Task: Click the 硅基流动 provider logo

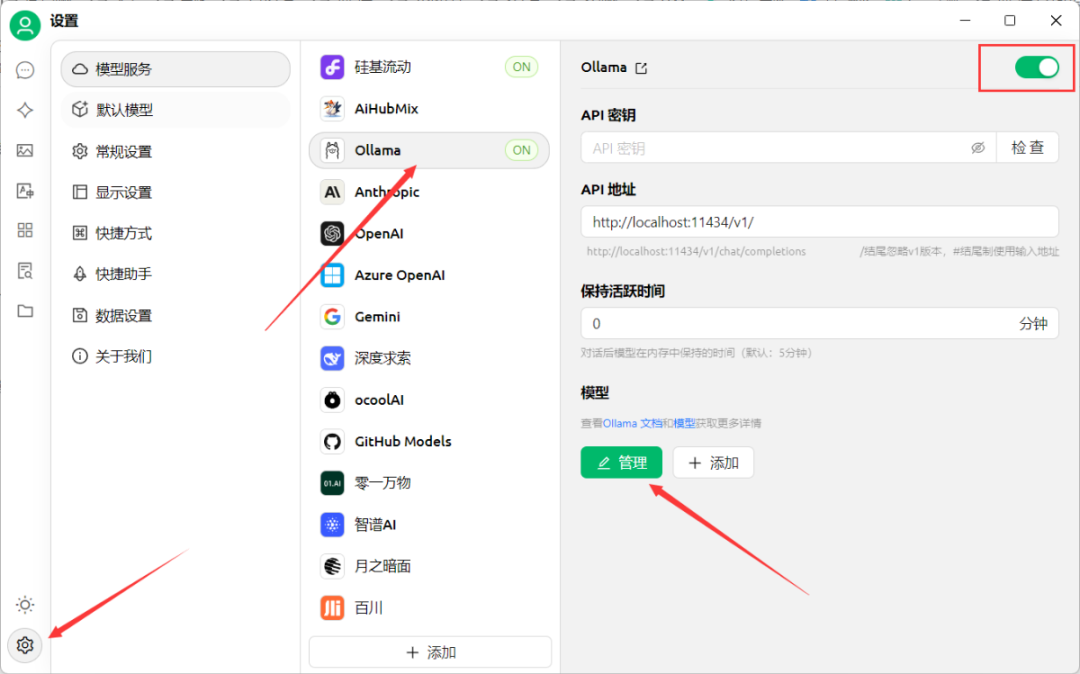Action: tap(332, 67)
